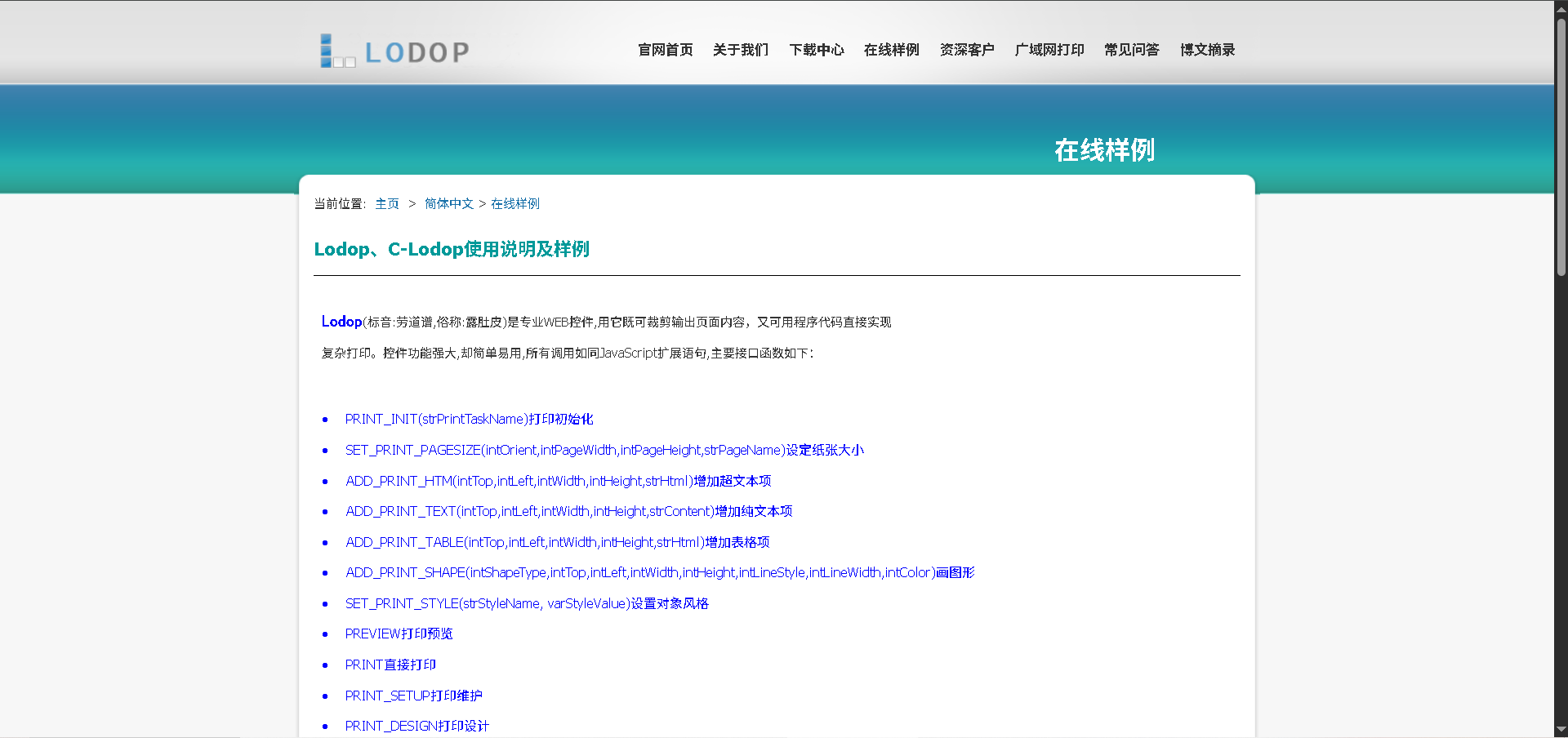Go to 下载中心 in the navigation
Image resolution: width=1568 pixels, height=738 pixels.
pyautogui.click(x=816, y=50)
